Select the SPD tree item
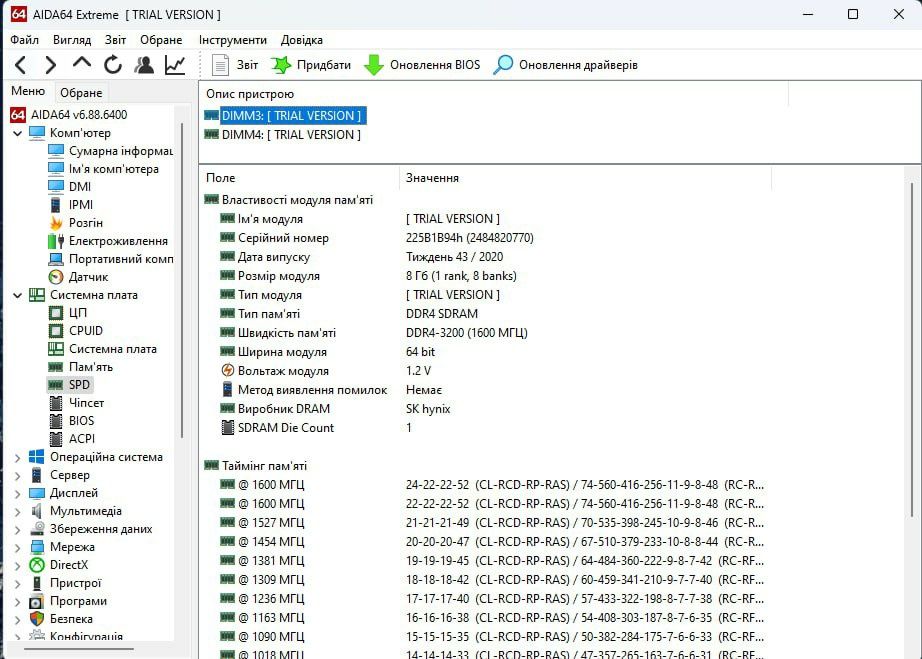 coord(69,385)
